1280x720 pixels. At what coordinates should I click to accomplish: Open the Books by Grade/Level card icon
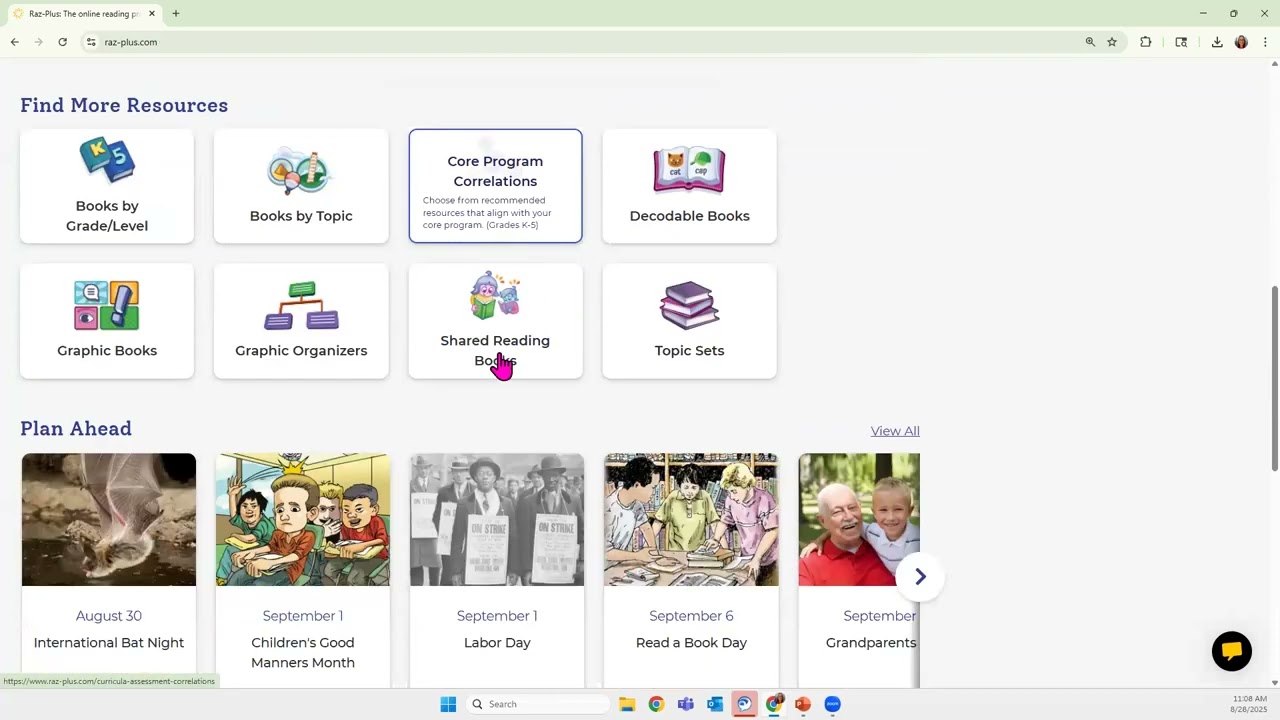coord(107,161)
